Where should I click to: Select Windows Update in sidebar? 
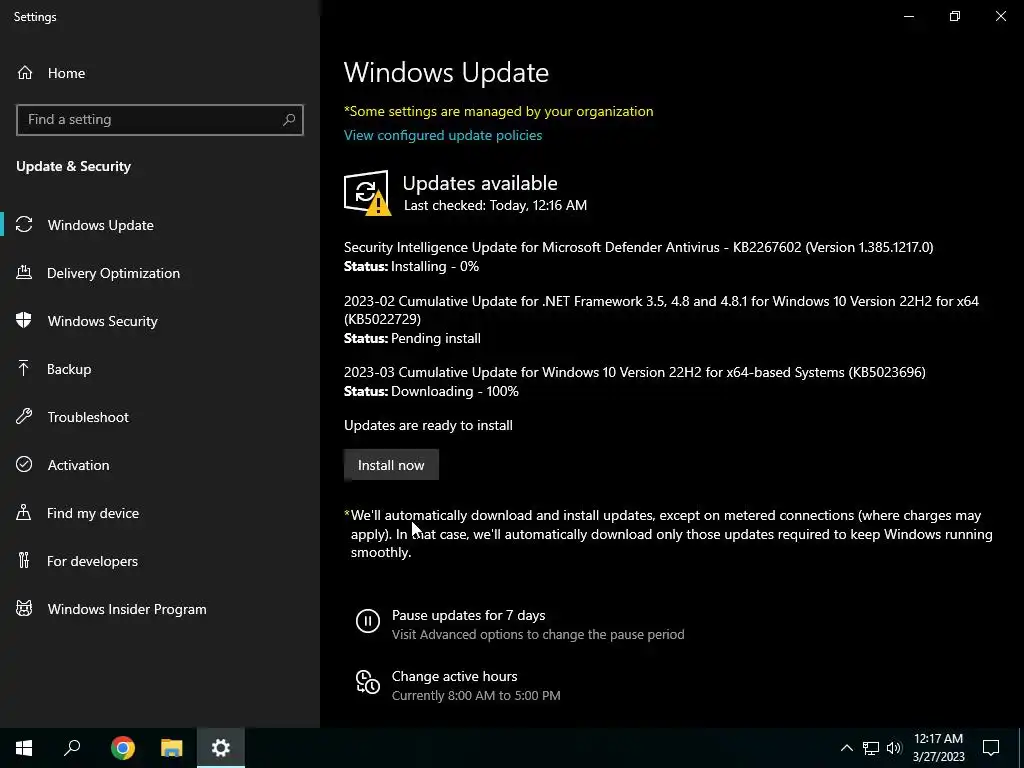pos(160,225)
